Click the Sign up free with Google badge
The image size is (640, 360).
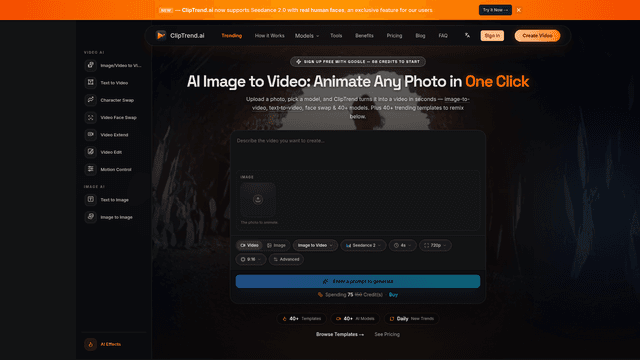[x=358, y=62]
